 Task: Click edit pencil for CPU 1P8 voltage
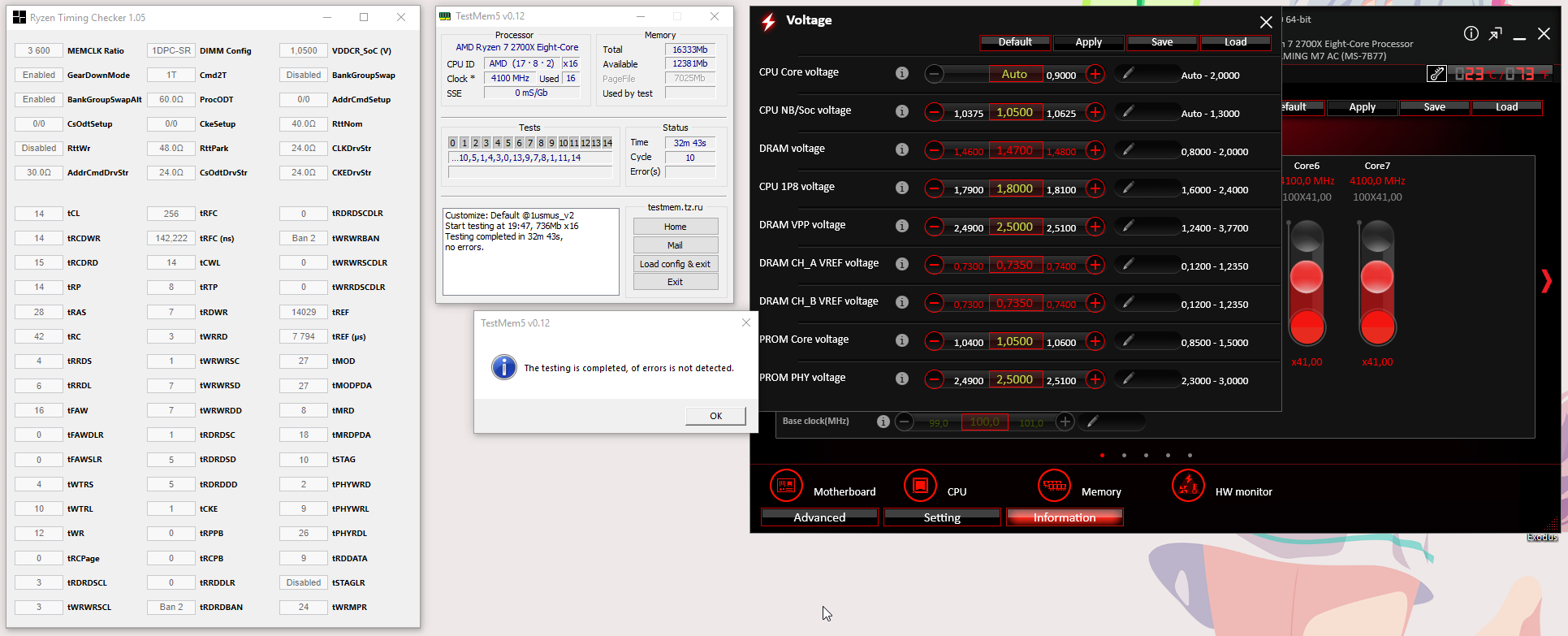(1128, 188)
